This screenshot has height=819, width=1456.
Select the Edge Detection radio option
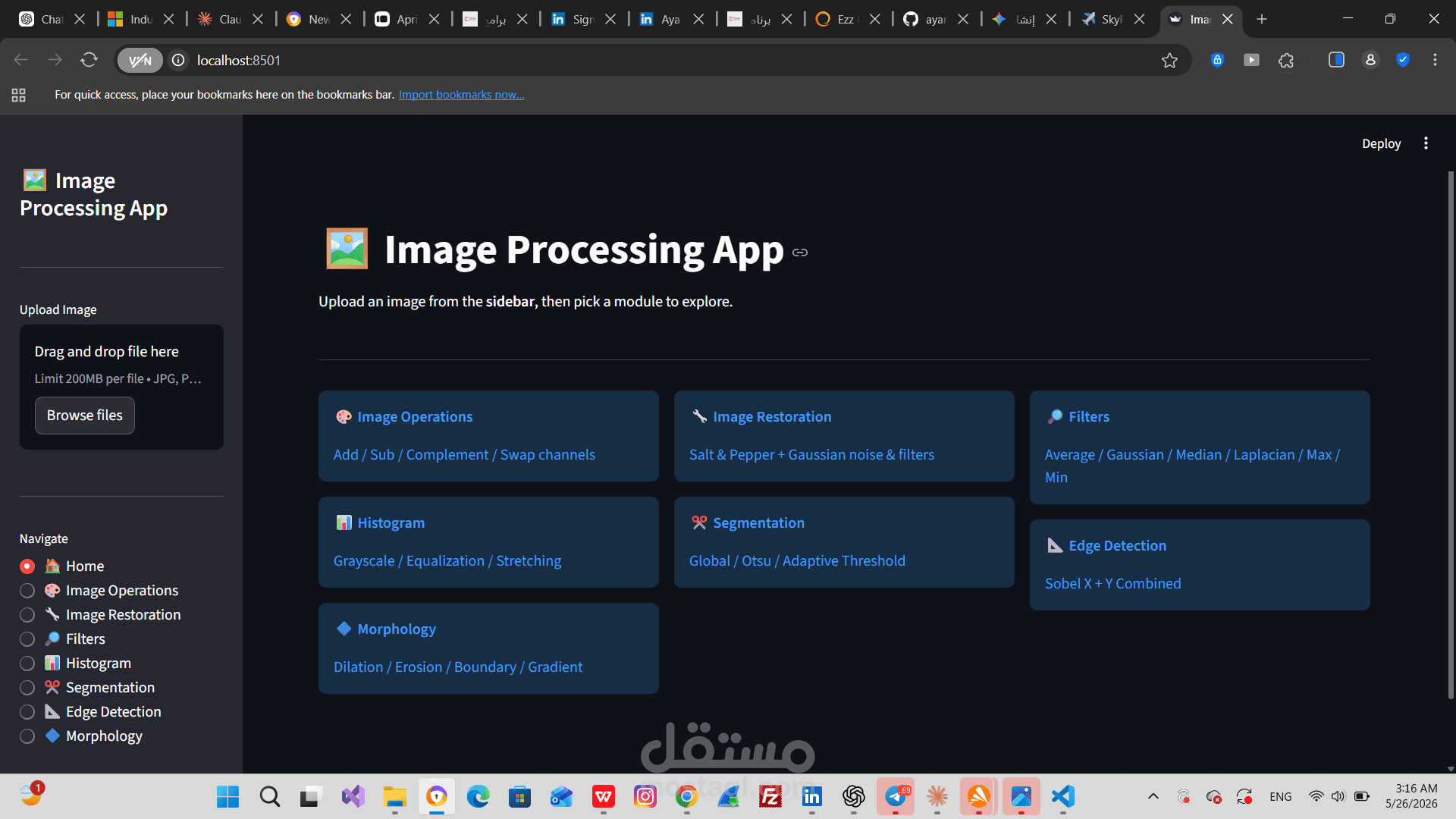[27, 712]
